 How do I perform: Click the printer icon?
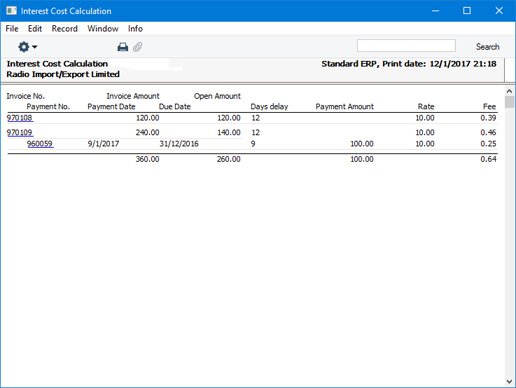(x=123, y=47)
